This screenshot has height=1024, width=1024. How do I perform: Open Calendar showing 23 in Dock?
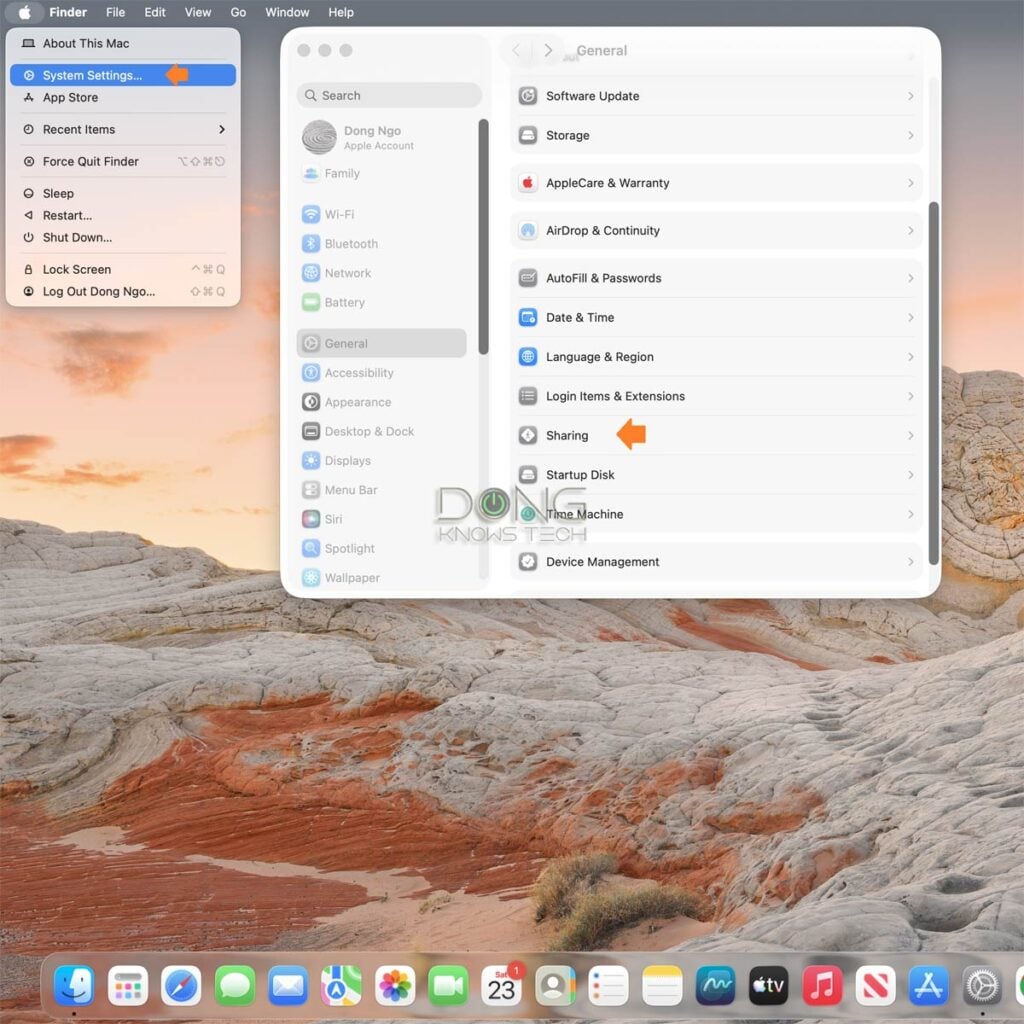[x=502, y=985]
